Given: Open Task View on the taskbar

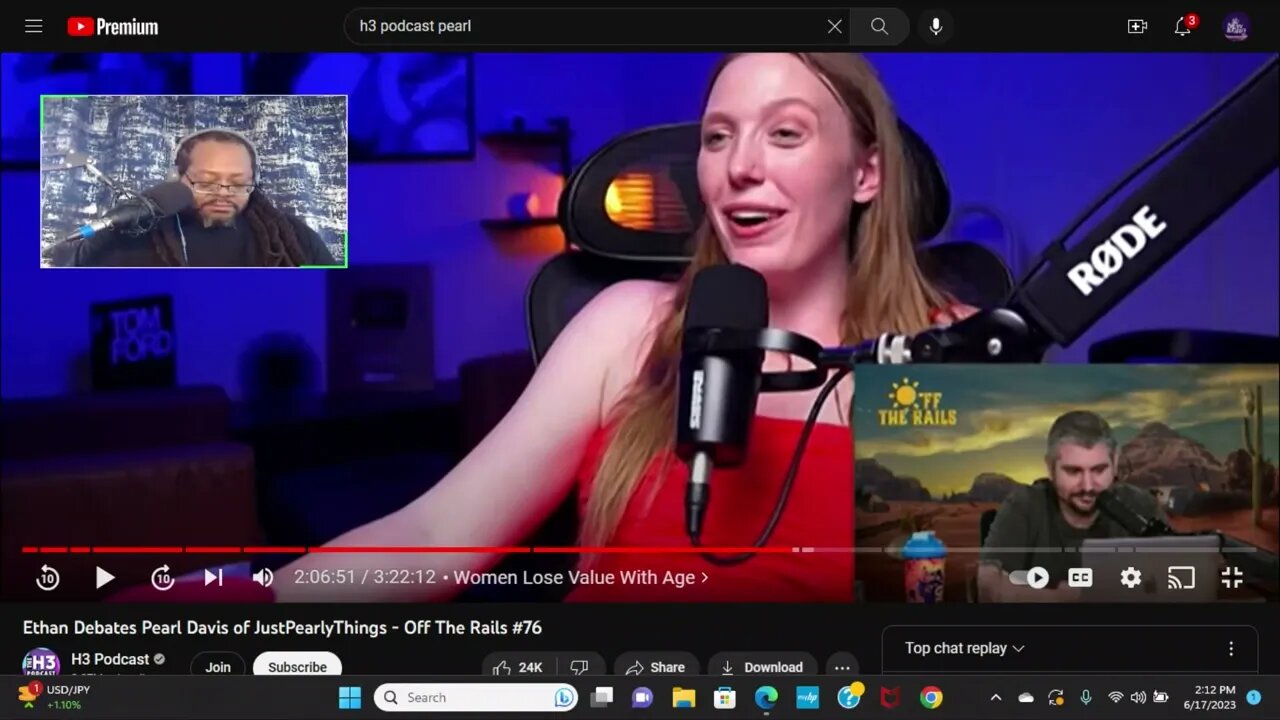Looking at the screenshot, I should pos(601,697).
